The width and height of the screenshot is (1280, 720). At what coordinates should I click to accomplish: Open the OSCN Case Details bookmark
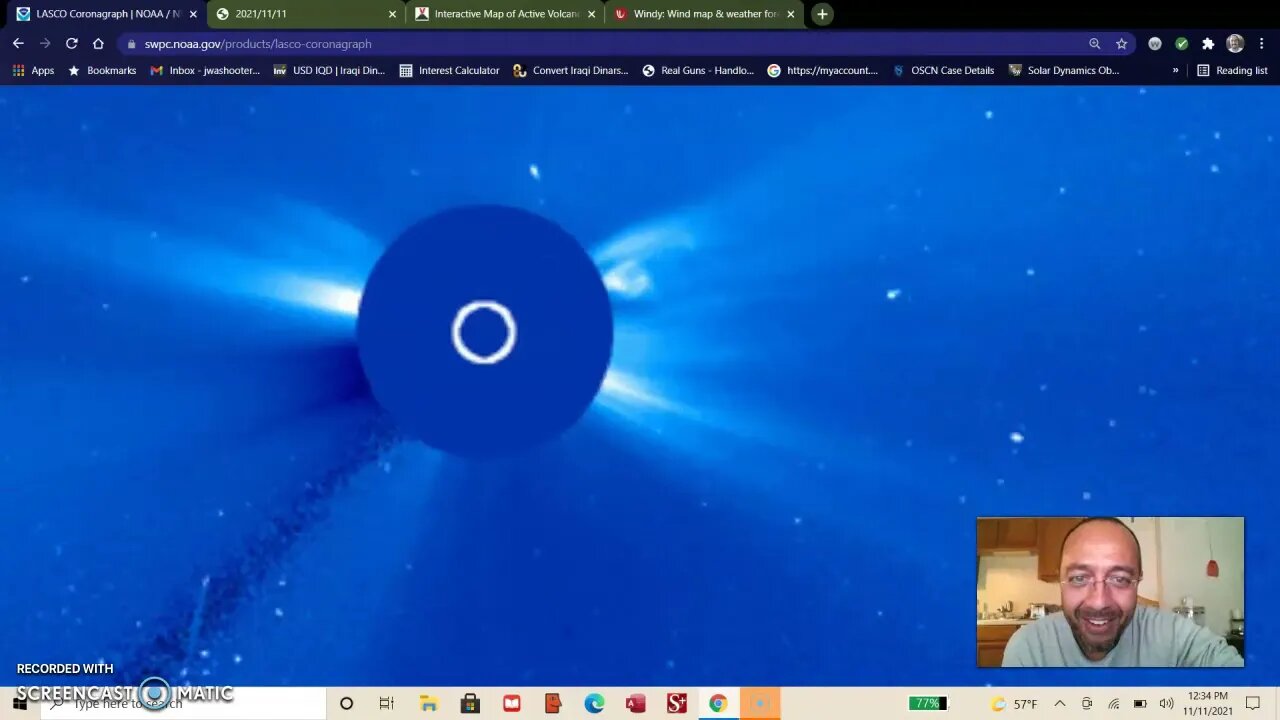(x=943, y=70)
